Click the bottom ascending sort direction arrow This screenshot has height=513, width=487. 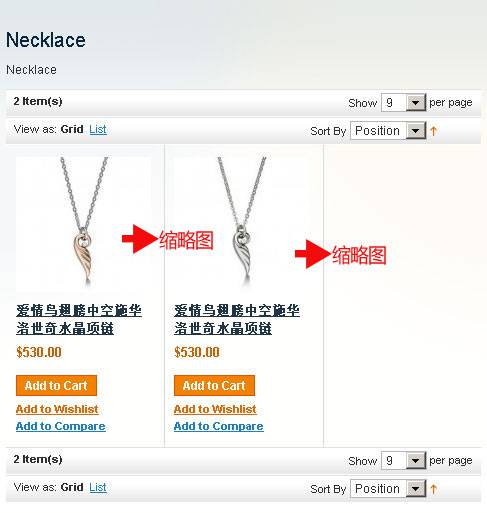tap(433, 489)
